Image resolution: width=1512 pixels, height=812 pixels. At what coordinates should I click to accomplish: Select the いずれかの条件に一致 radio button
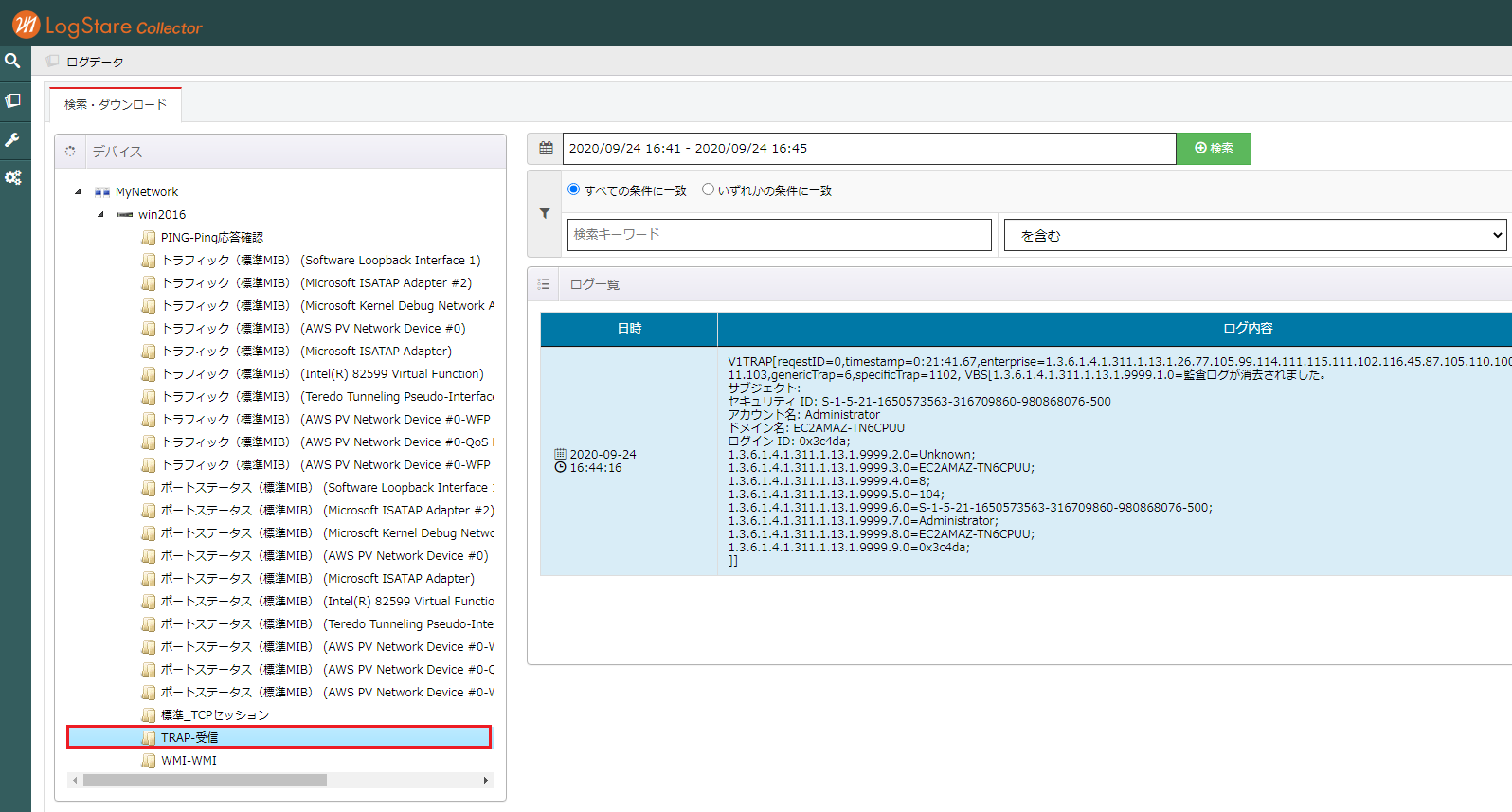coord(708,189)
